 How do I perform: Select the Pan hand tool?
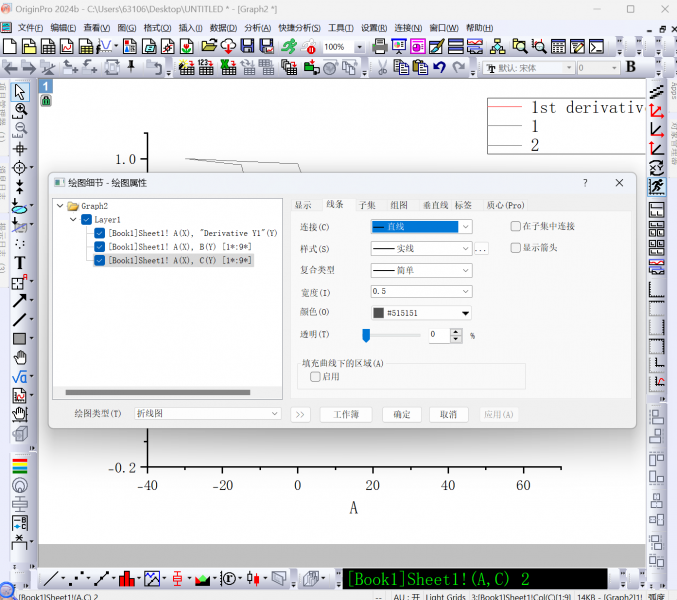(20, 358)
